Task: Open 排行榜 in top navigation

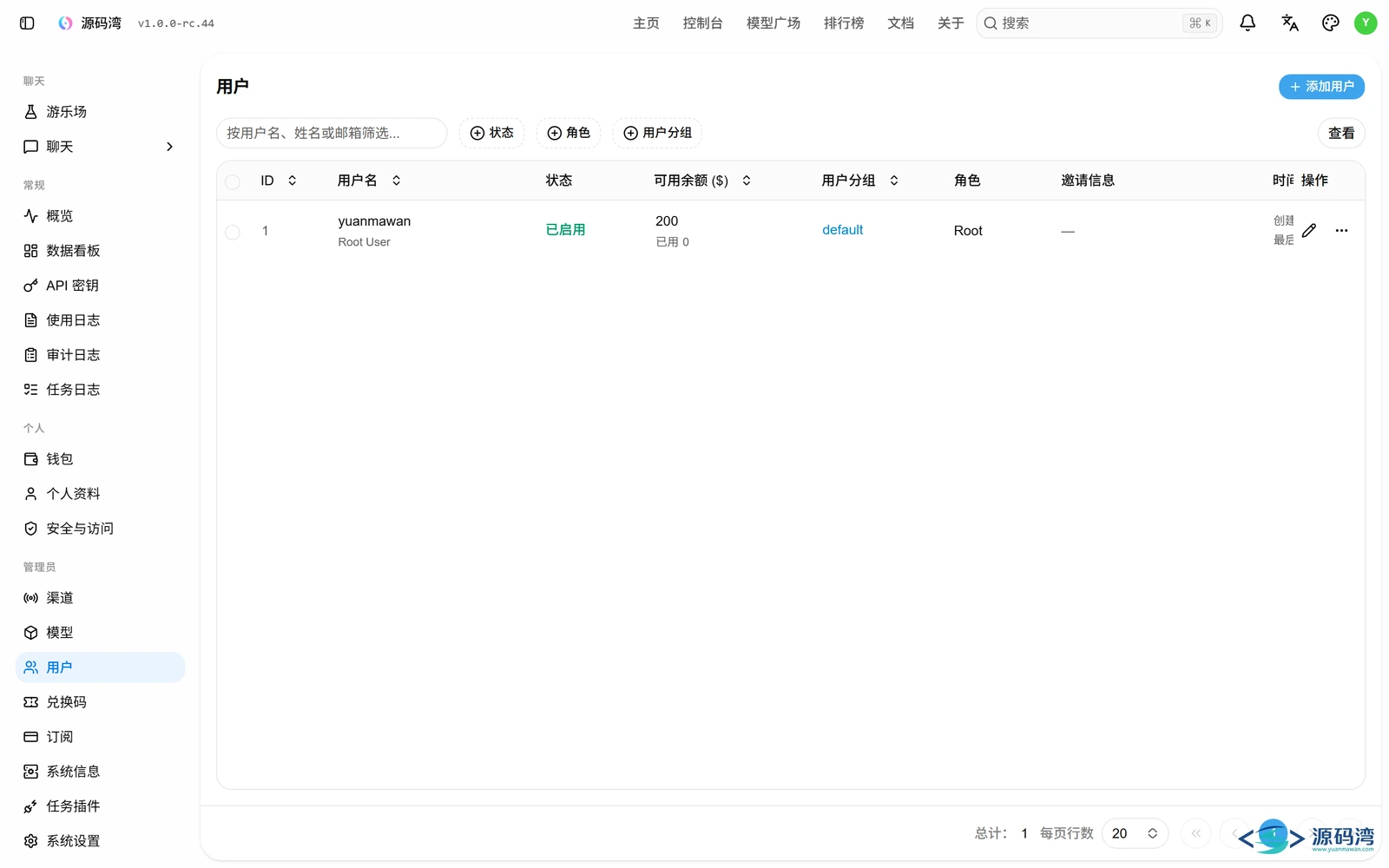Action: pos(844,23)
